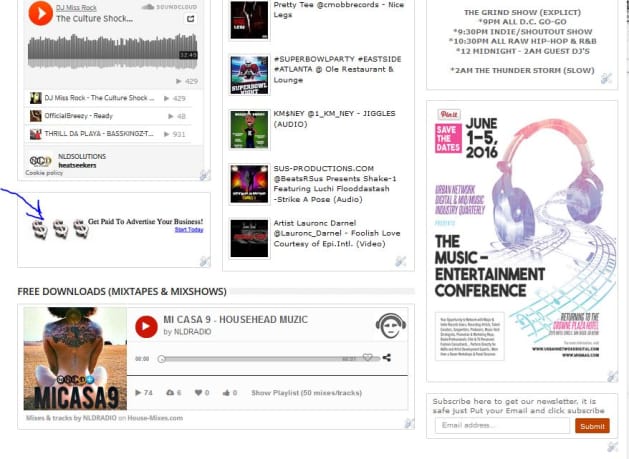Click edit wrench icon on advertise widget
Image resolution: width=629 pixels, height=459 pixels.
click(205, 262)
